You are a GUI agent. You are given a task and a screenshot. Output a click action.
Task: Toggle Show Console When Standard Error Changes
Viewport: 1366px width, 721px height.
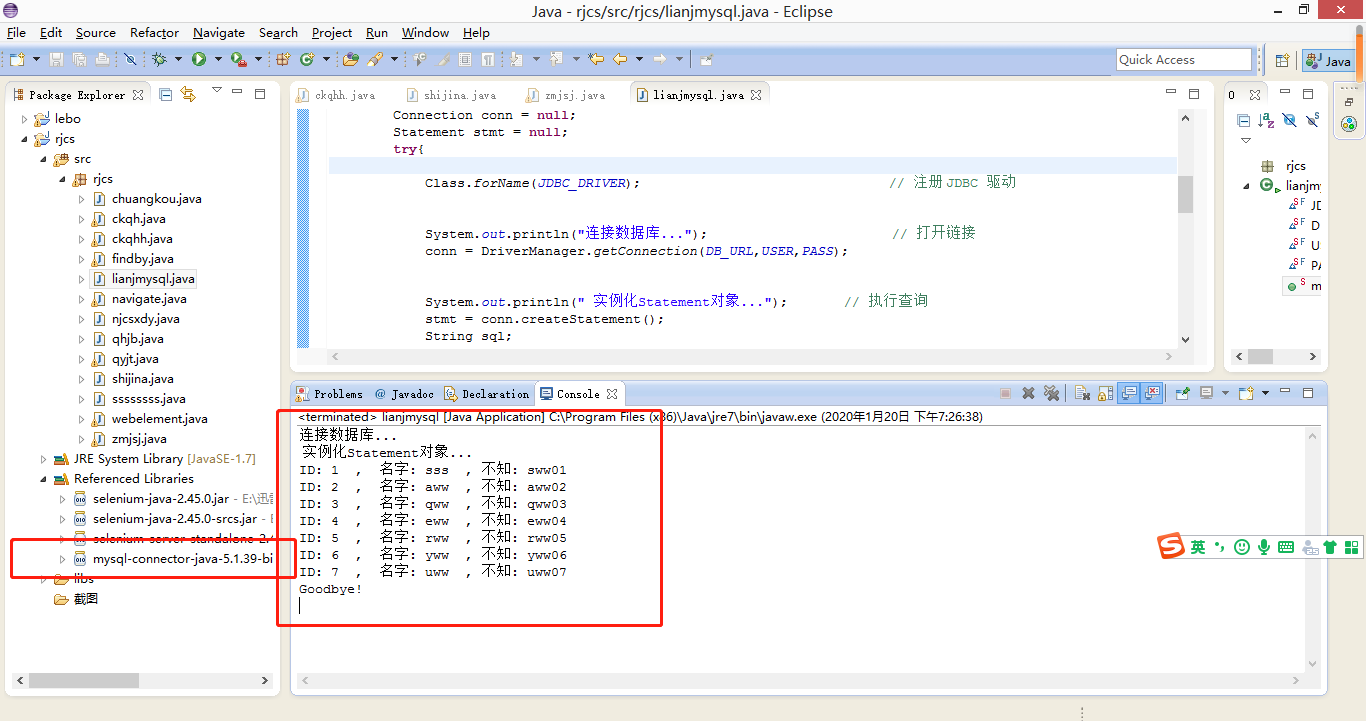click(1152, 394)
